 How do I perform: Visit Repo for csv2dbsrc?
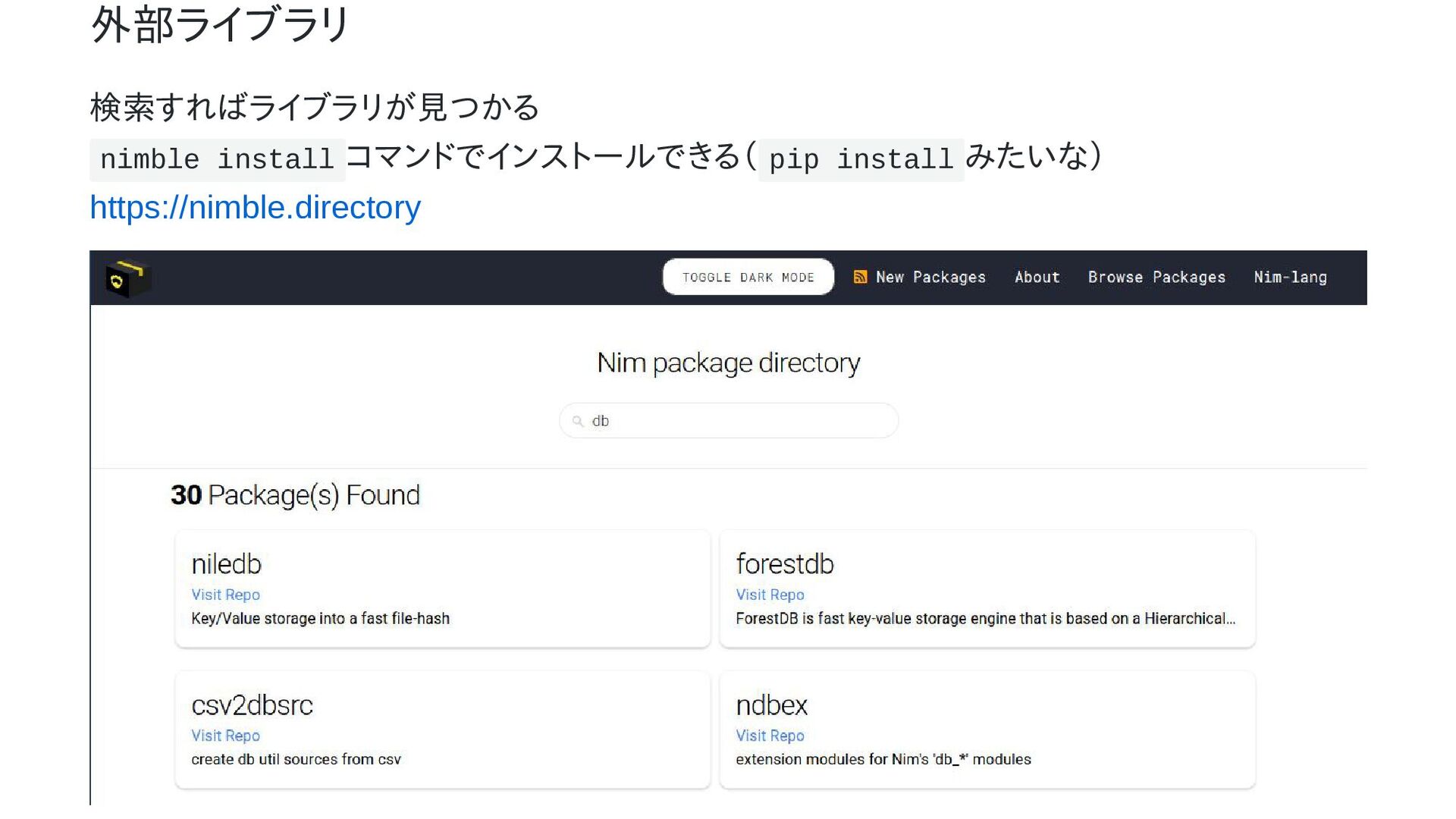[x=225, y=736]
